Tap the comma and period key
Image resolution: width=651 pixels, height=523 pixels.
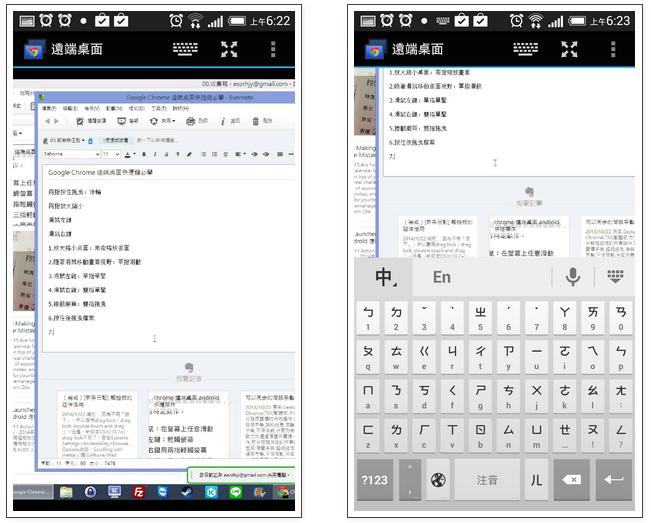click(x=410, y=480)
